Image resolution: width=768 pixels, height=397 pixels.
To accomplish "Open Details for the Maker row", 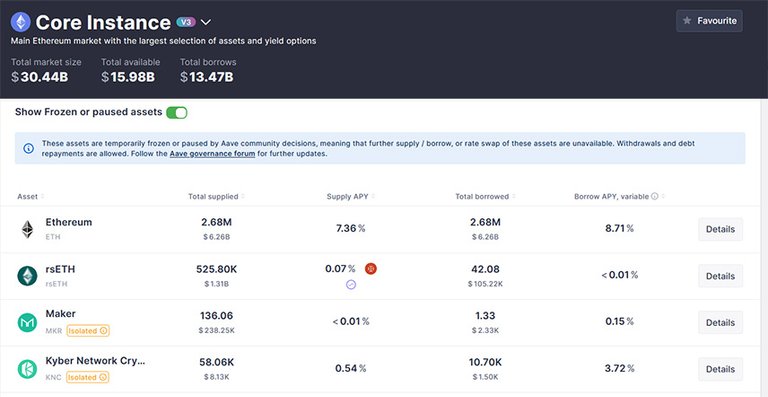I will click(x=720, y=323).
